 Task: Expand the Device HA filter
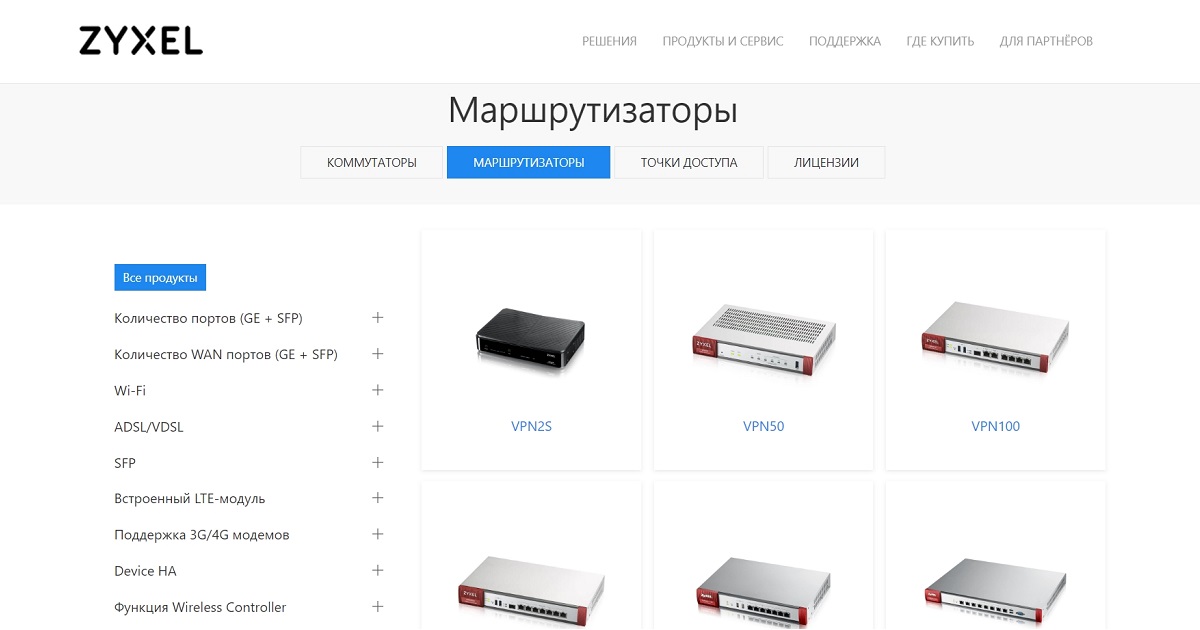377,570
